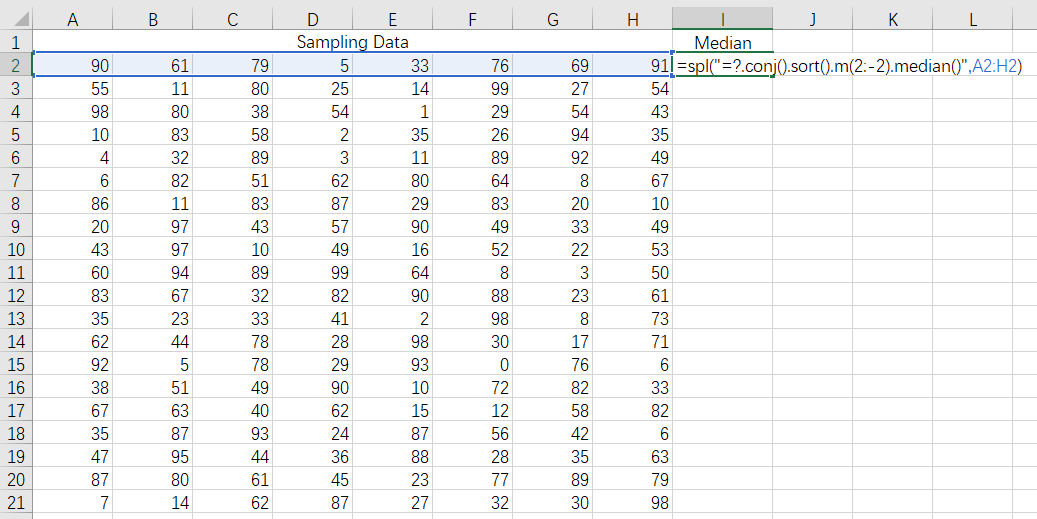Select column K header
The height and width of the screenshot is (519, 1037).
[x=892, y=19]
